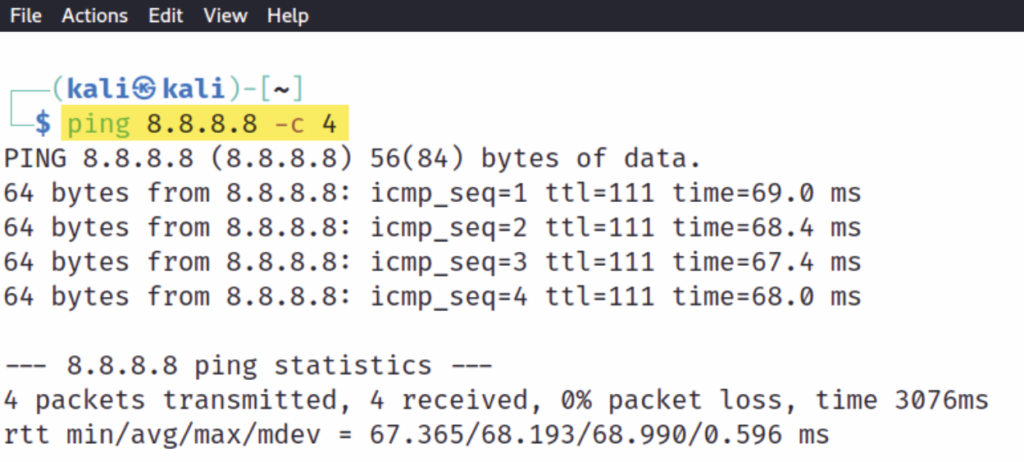Image resolution: width=1024 pixels, height=462 pixels.
Task: Select the icmp_seq=2 reply line
Action: pos(432,228)
